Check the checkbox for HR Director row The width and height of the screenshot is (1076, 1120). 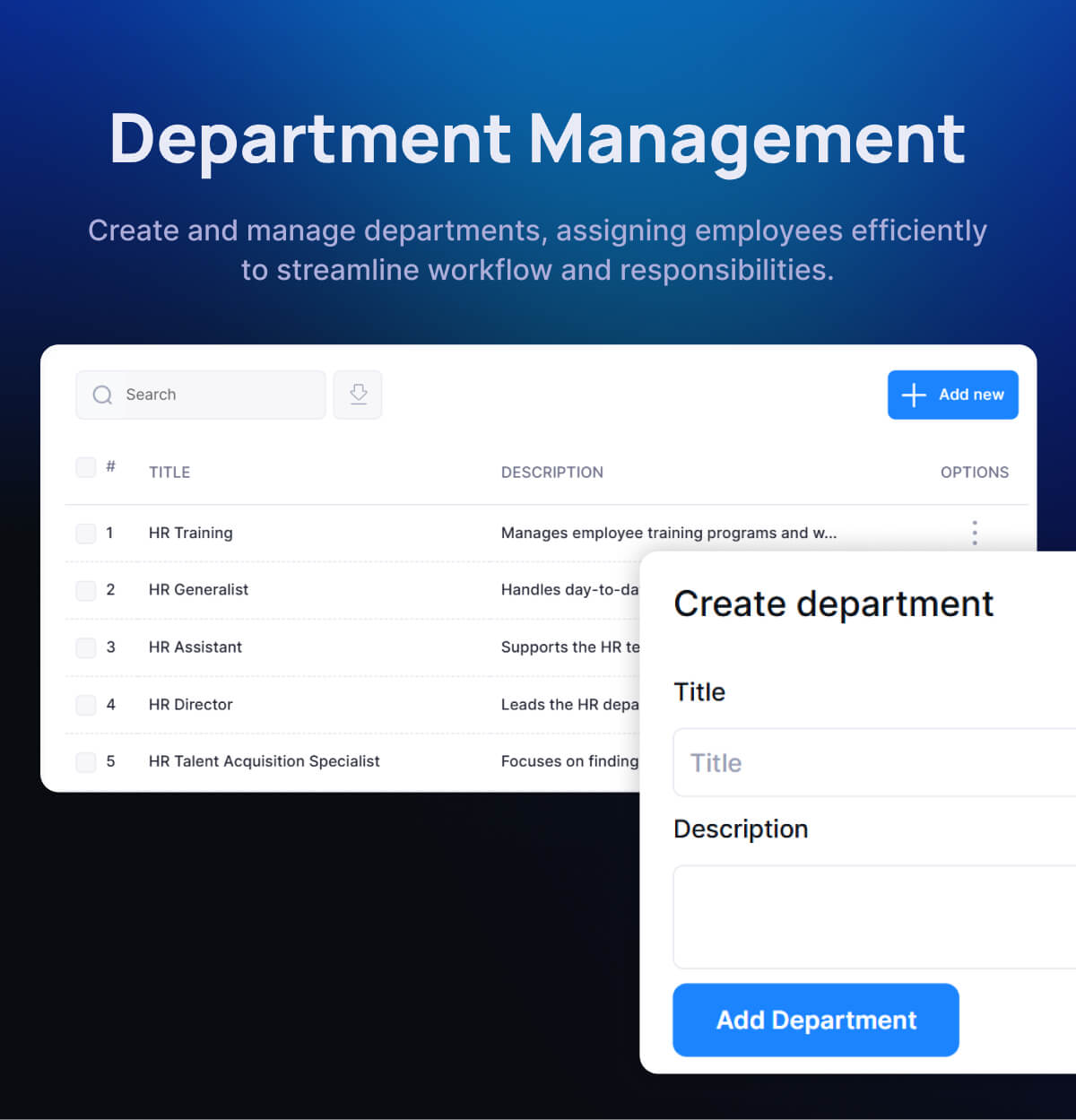point(85,705)
